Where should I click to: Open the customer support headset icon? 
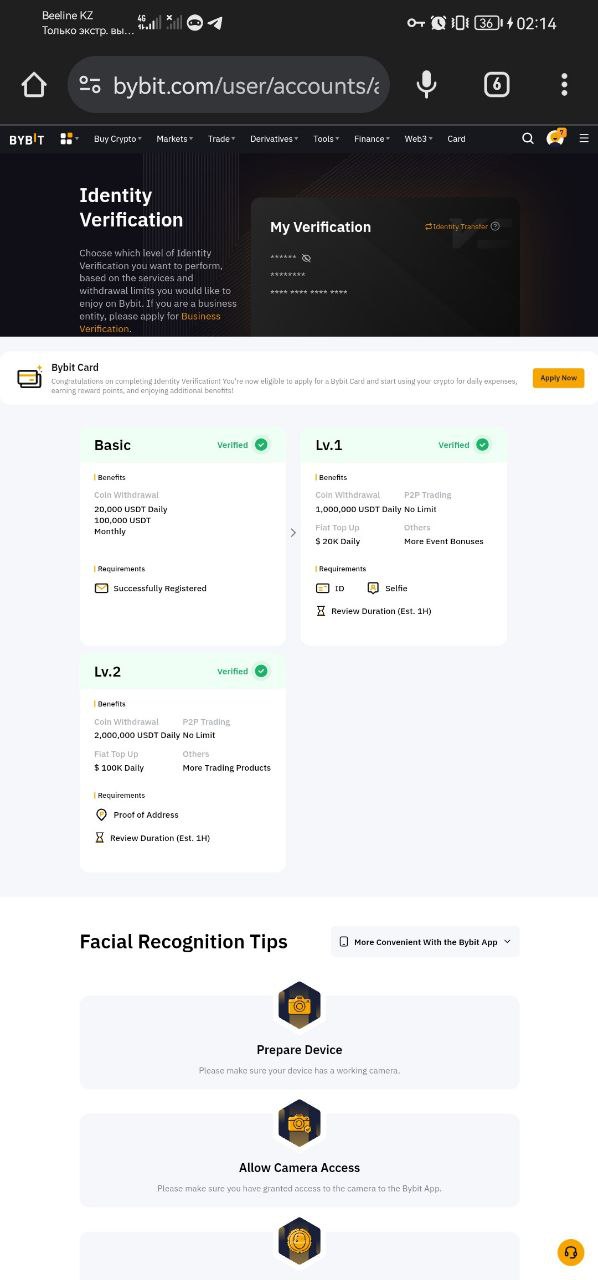click(x=571, y=1252)
